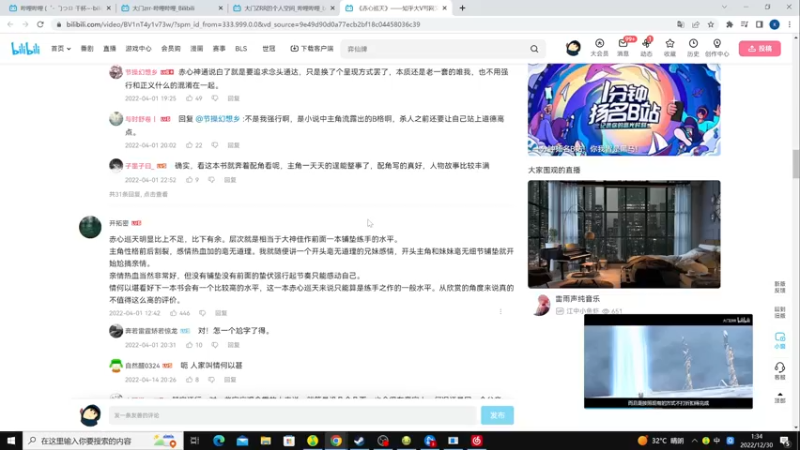Open the 赛事 navigation item
The image size is (800, 450).
pos(219,48)
